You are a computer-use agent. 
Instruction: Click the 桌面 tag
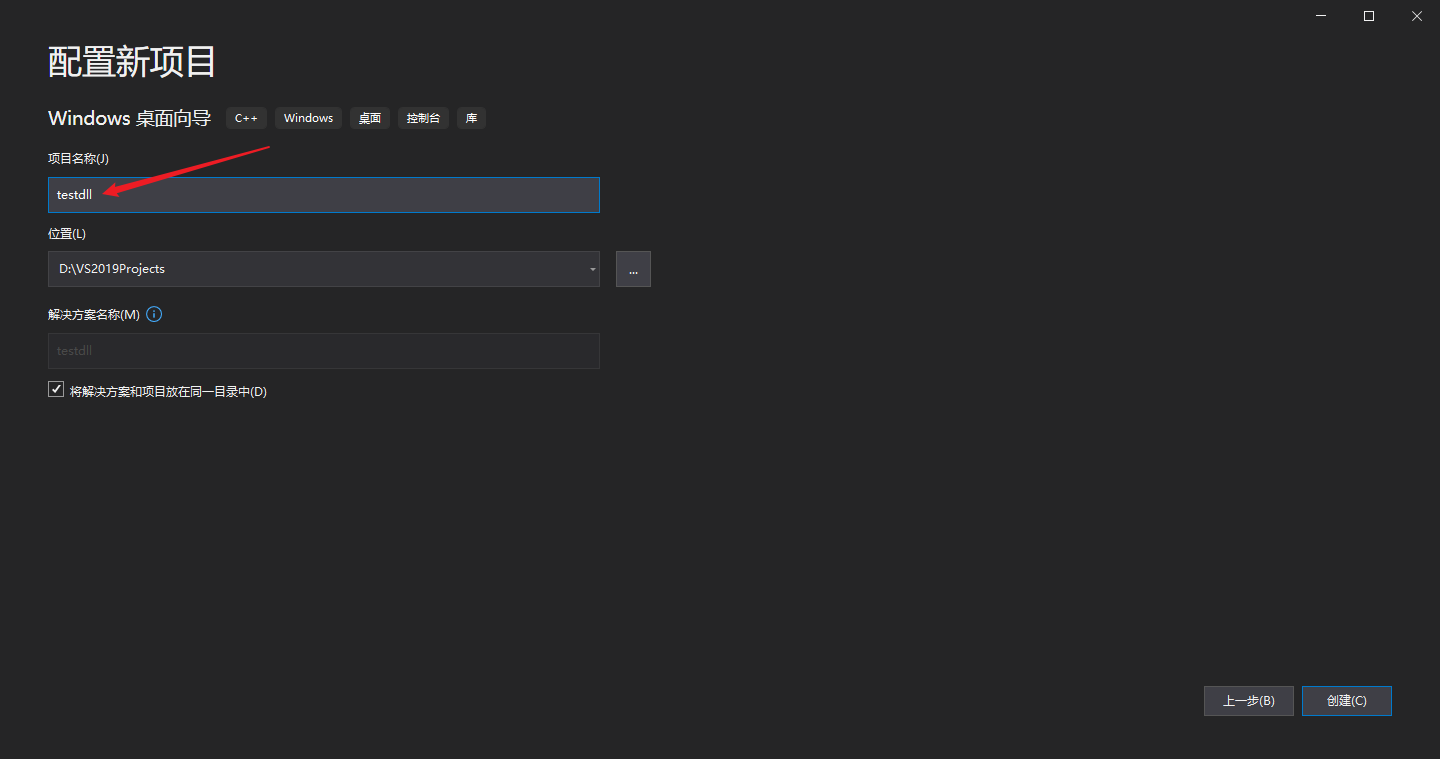(x=370, y=118)
